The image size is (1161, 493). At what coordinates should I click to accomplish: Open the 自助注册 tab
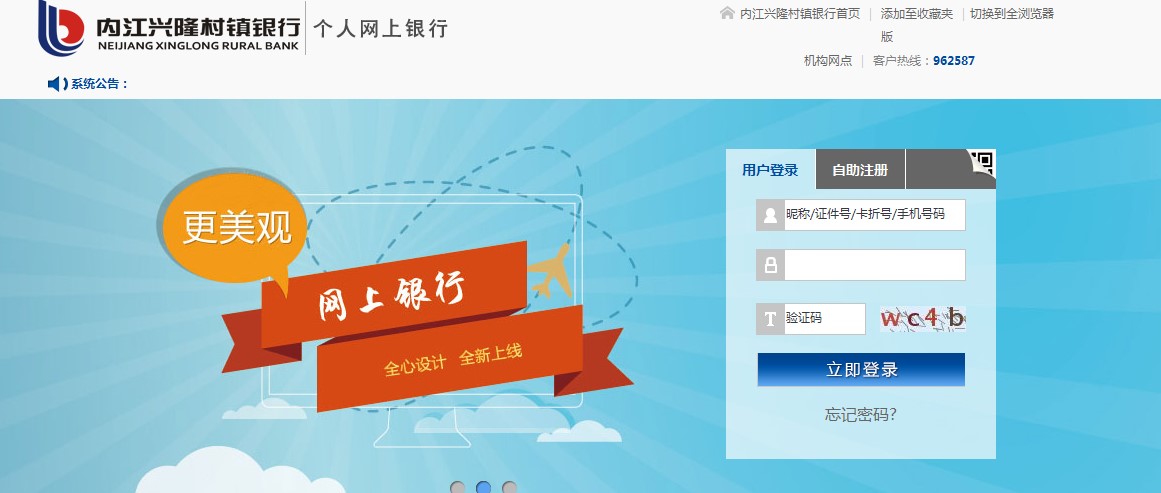860,170
